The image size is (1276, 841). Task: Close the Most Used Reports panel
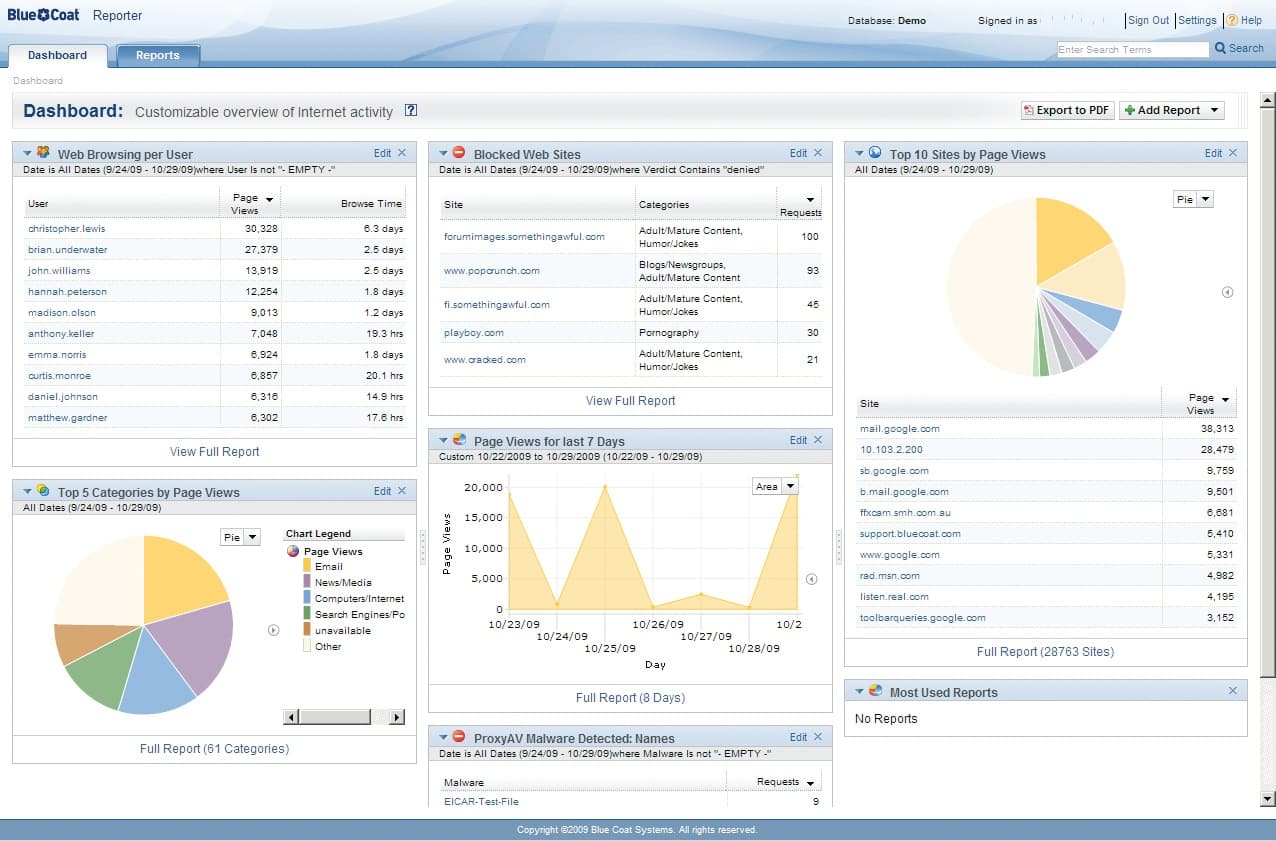(x=1233, y=691)
